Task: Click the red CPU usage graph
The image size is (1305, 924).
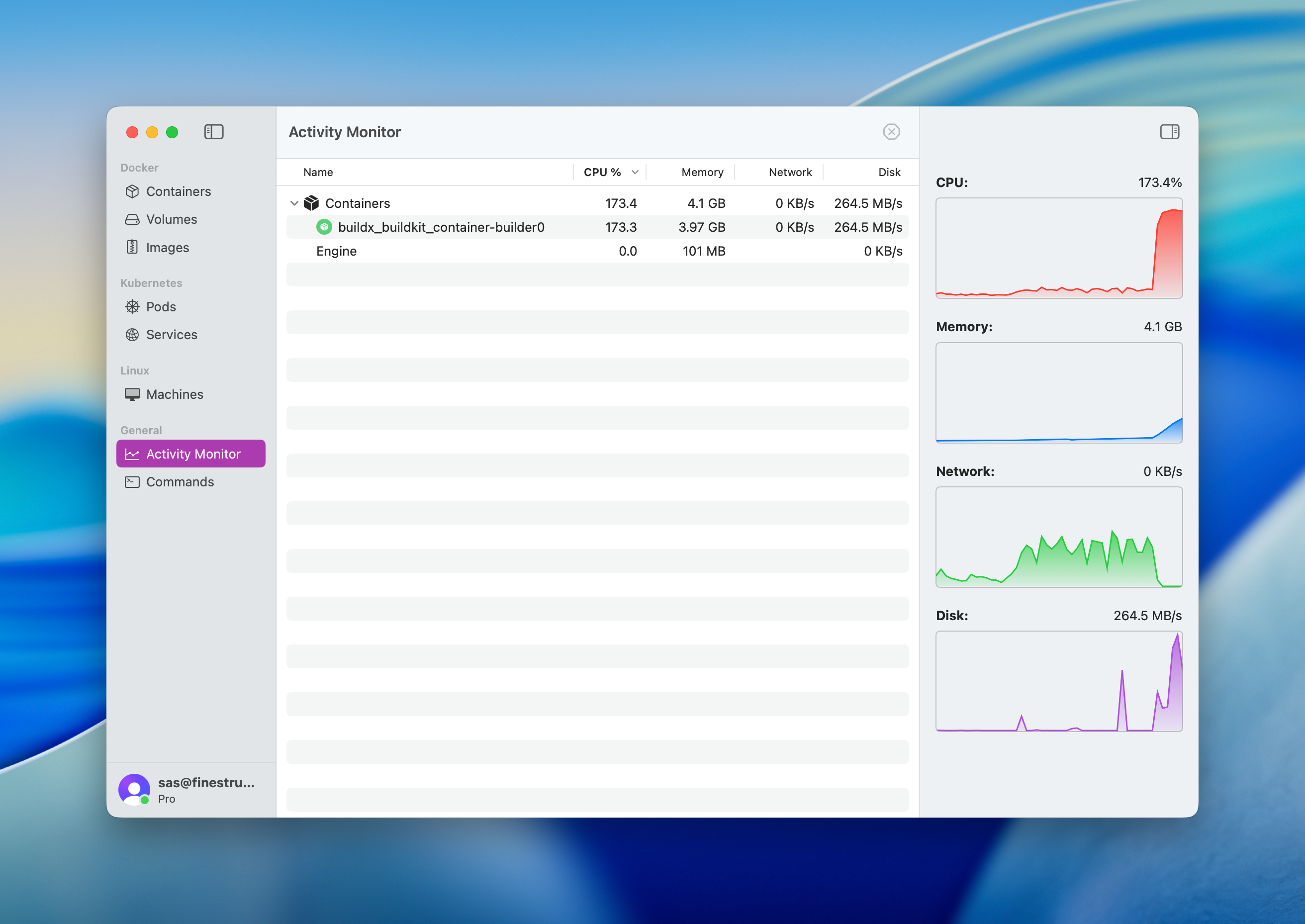Action: pos(1059,248)
